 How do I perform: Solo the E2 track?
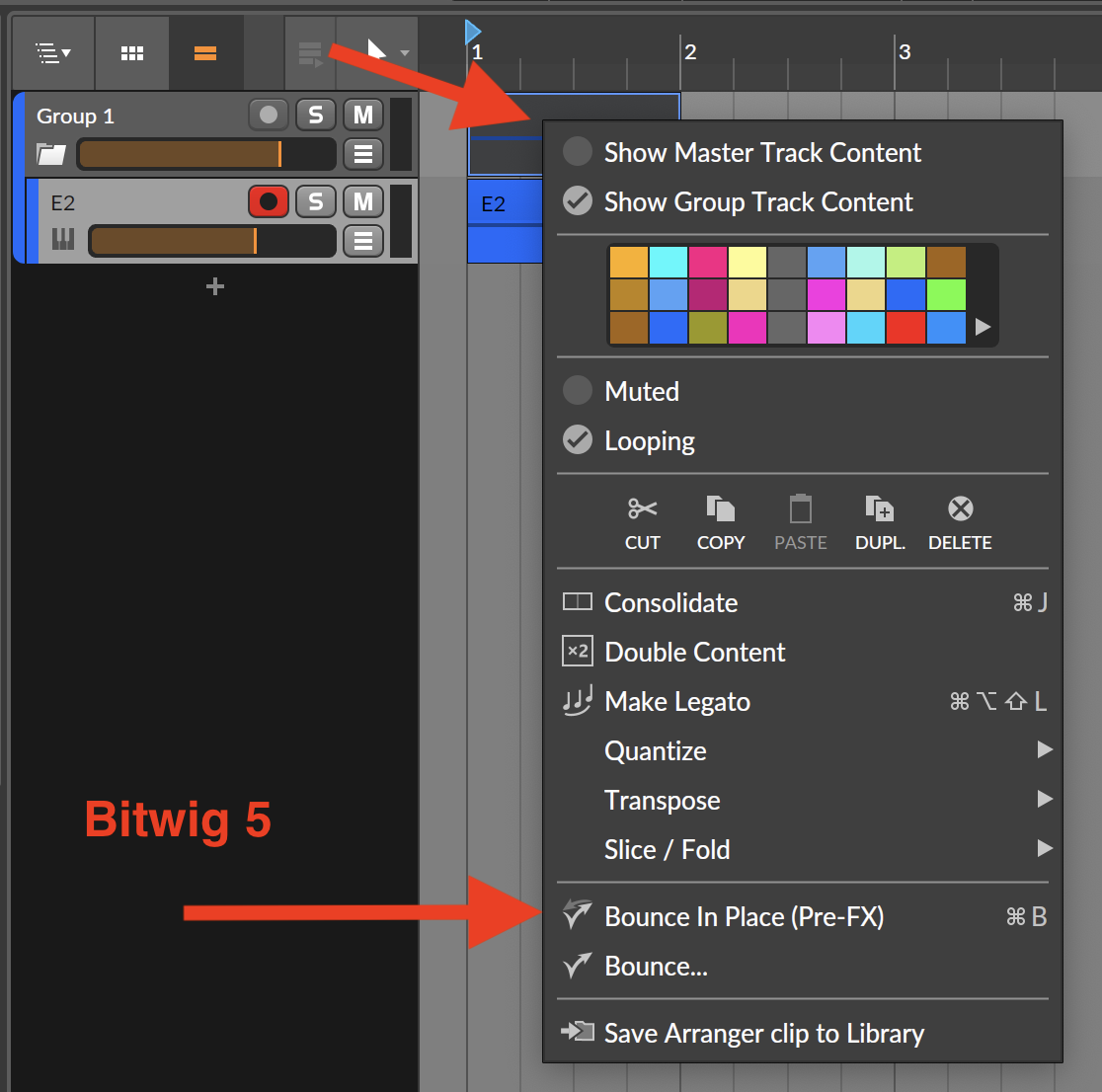(316, 201)
